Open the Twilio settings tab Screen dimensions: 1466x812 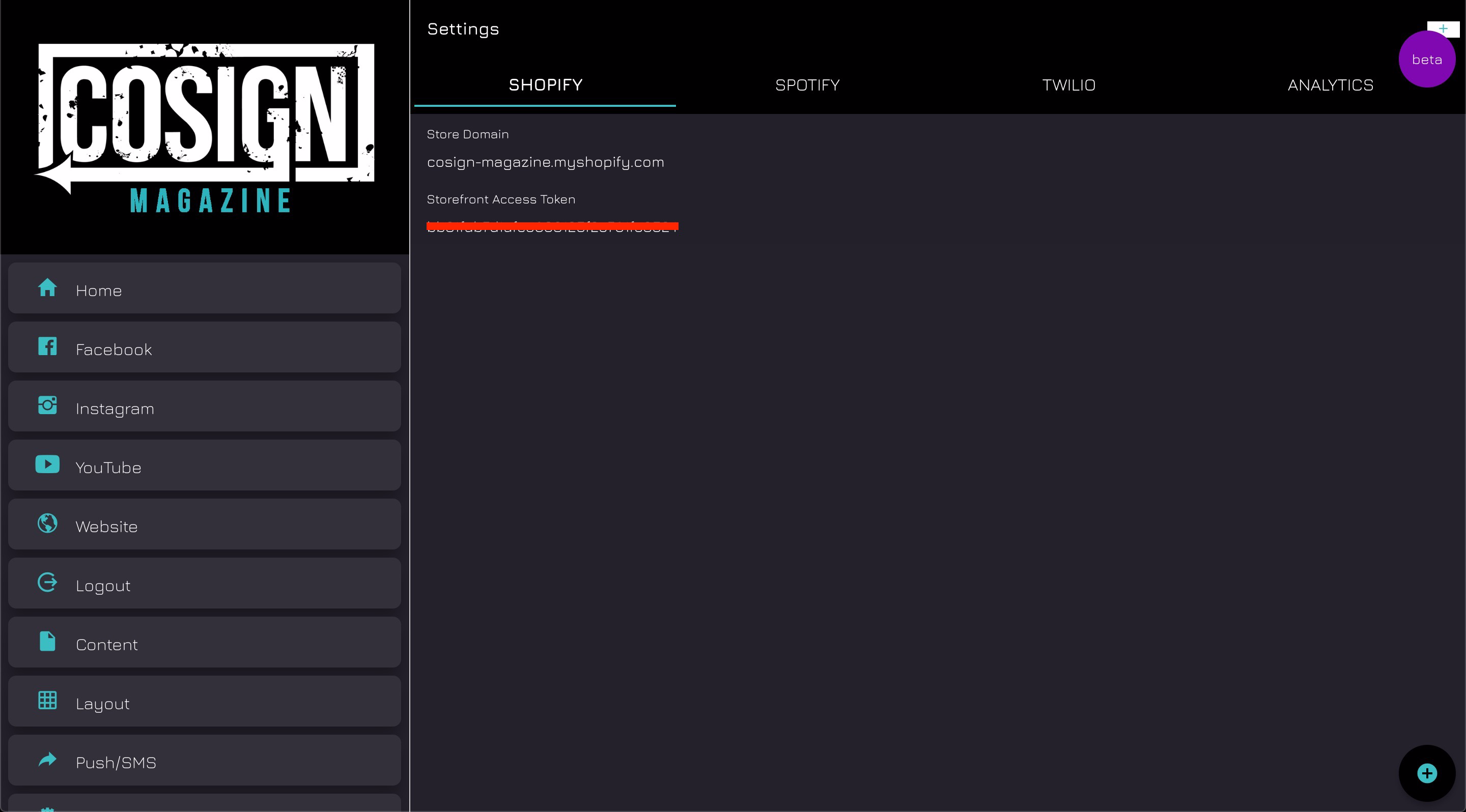pyautogui.click(x=1068, y=85)
